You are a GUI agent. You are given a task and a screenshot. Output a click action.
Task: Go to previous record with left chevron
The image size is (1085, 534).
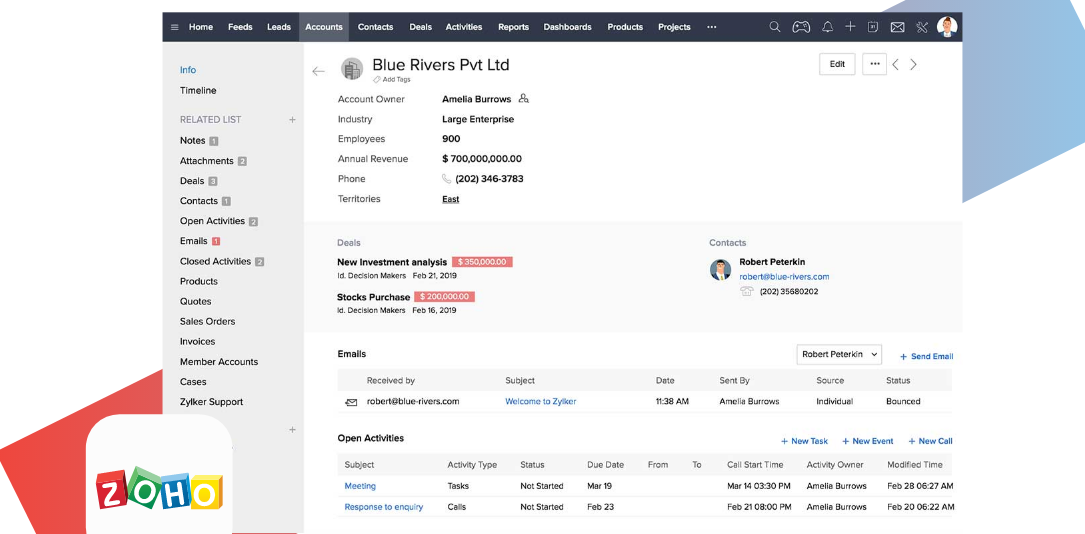pyautogui.click(x=895, y=64)
